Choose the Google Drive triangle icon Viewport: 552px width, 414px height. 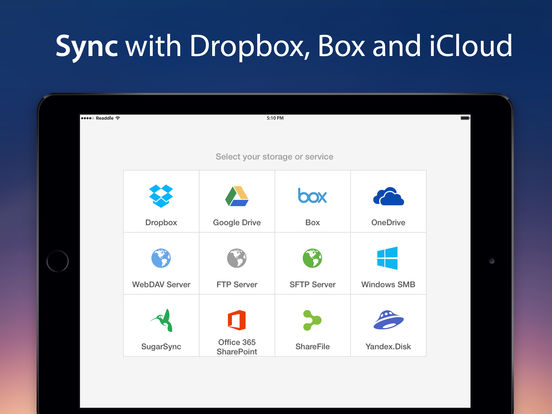tap(237, 196)
